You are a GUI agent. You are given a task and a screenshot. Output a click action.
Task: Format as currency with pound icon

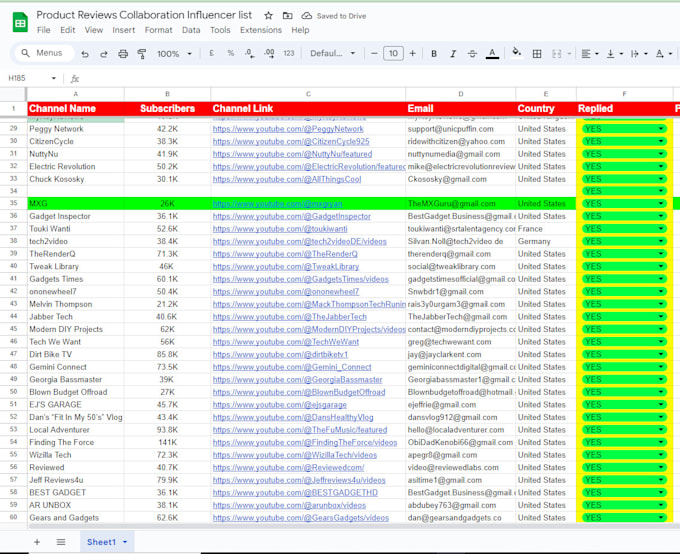[212, 53]
